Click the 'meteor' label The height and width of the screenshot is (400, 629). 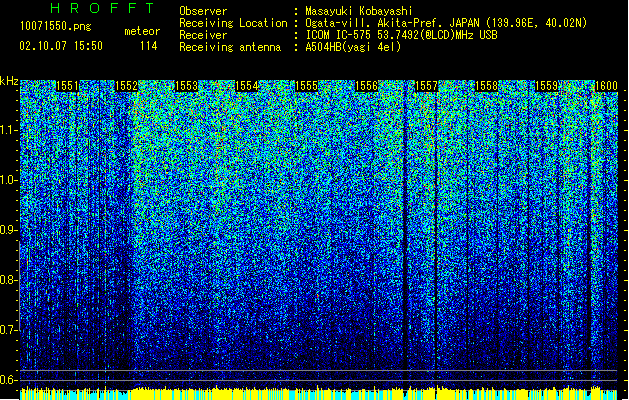[x=142, y=31]
